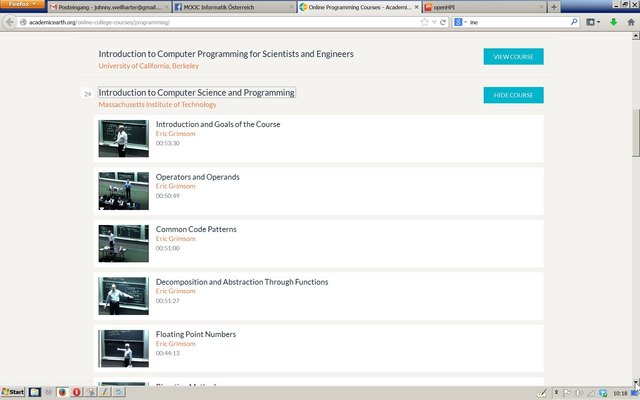Viewport: 640px width, 400px height.
Task: Click the search magnifier icon
Action: (x=574, y=22)
